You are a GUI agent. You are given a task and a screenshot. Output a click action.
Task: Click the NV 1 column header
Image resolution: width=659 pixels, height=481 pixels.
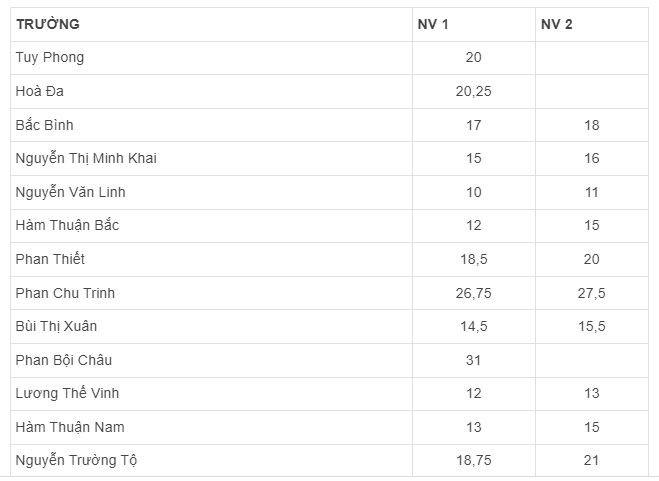click(432, 24)
